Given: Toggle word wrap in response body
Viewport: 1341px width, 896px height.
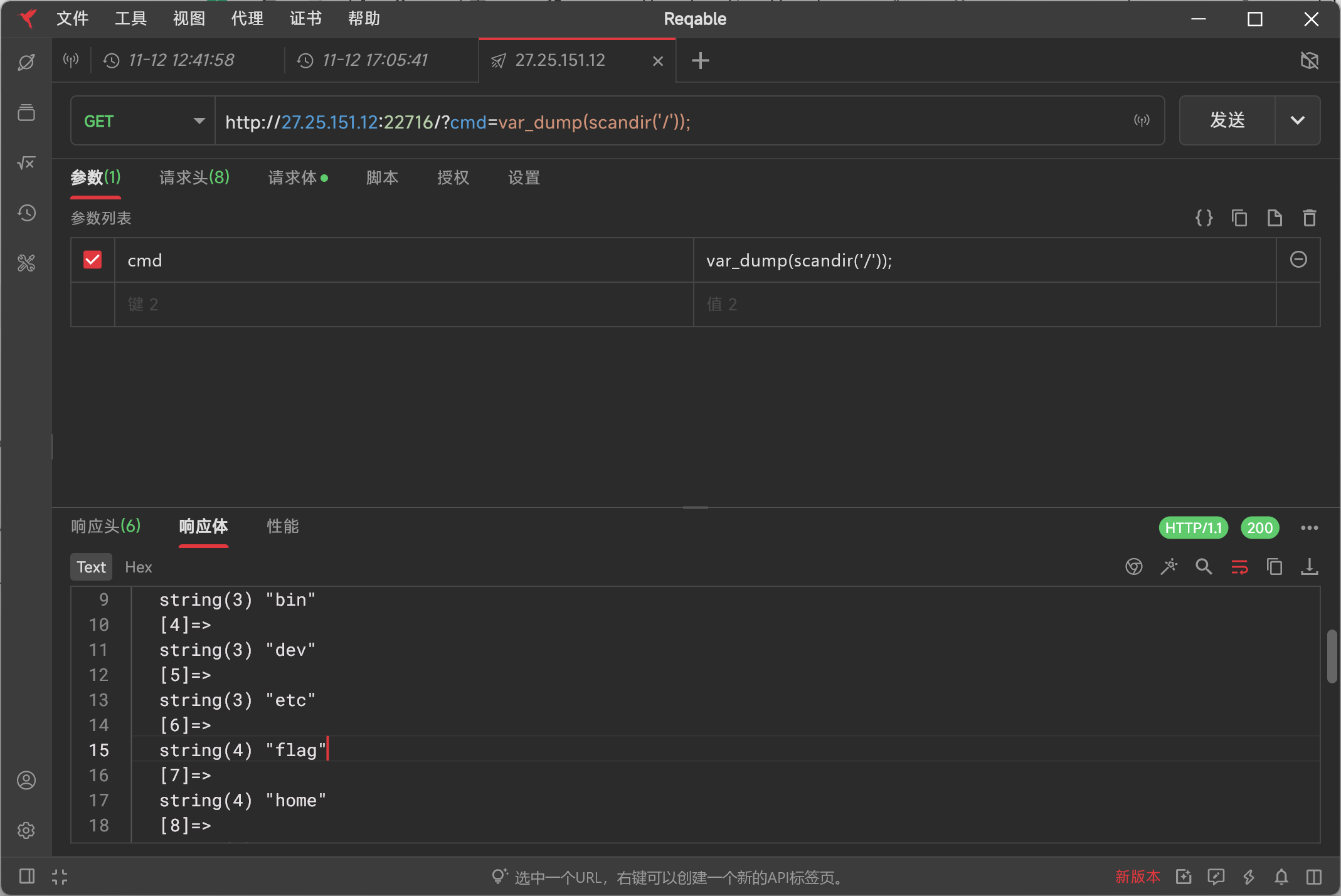Looking at the screenshot, I should coord(1239,567).
